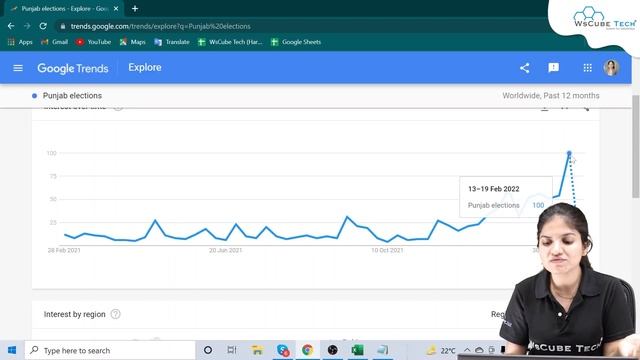640x360 pixels.
Task: Click the browser forward arrow
Action: pyautogui.click(x=27, y=26)
